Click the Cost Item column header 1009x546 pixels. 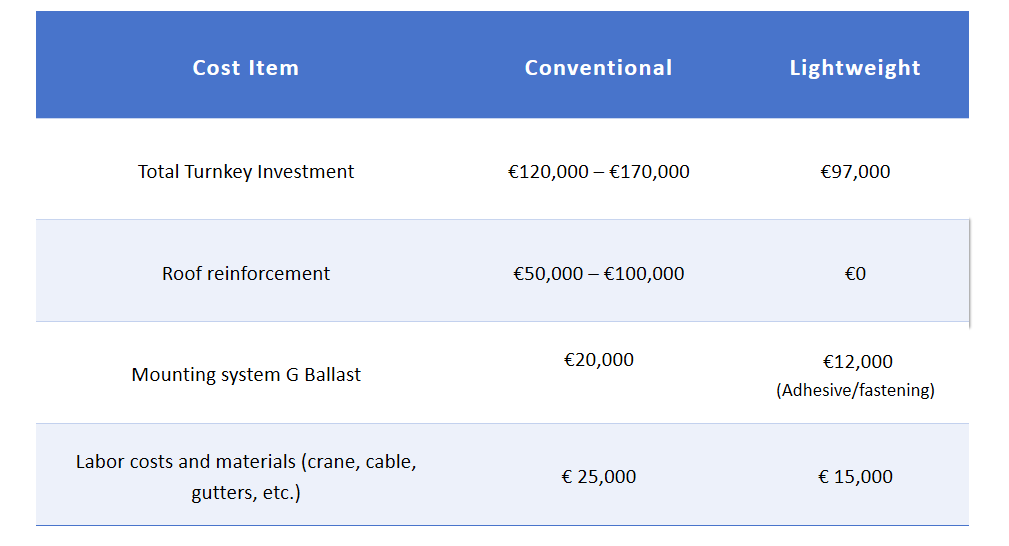pos(246,68)
